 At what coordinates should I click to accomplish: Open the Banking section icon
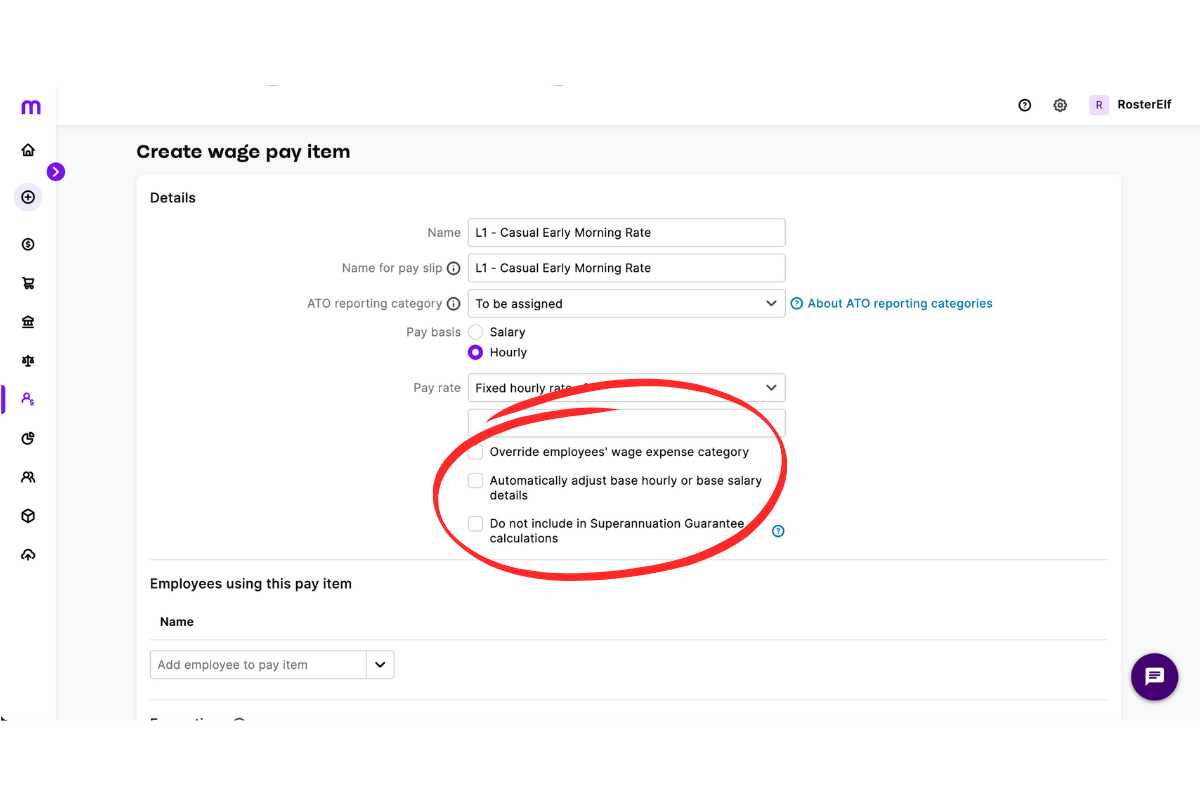(28, 321)
